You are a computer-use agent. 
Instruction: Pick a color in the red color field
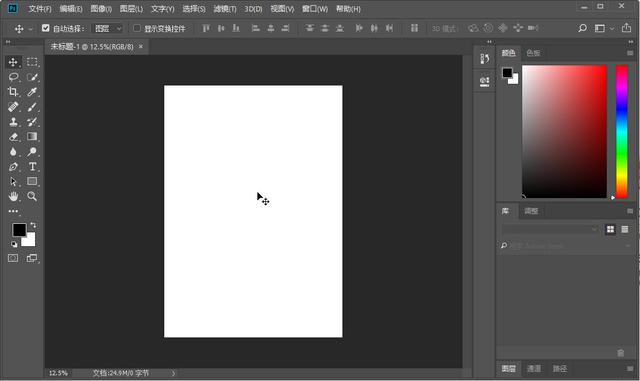pyautogui.click(x=564, y=131)
